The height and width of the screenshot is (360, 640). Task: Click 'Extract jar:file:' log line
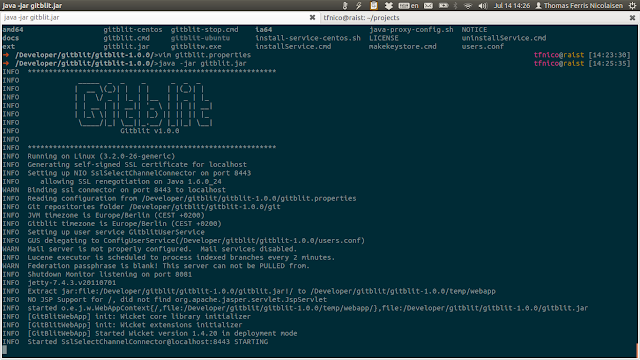coord(261,291)
